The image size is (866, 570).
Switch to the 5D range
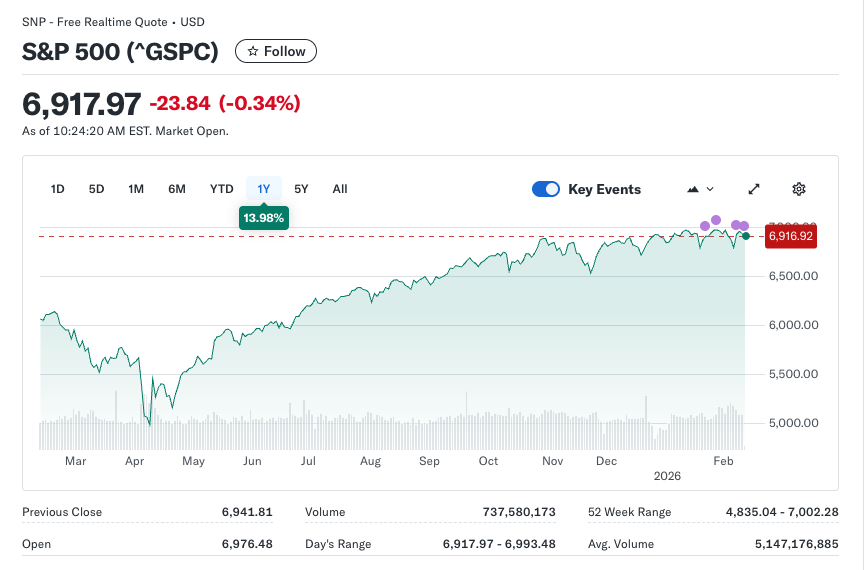pyautogui.click(x=96, y=189)
